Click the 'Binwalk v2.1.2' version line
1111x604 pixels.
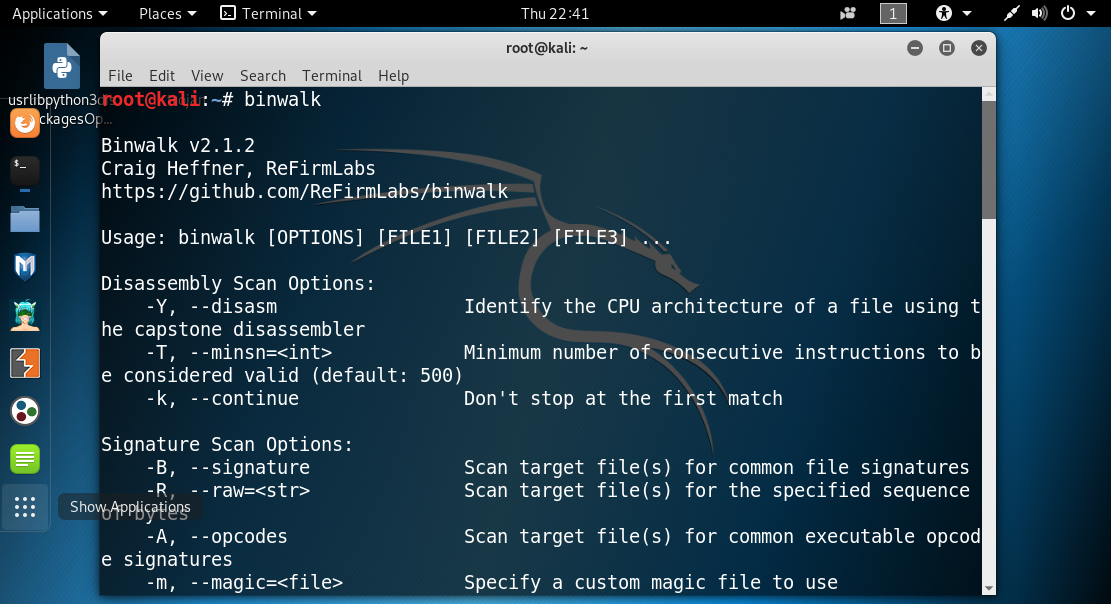tap(178, 145)
